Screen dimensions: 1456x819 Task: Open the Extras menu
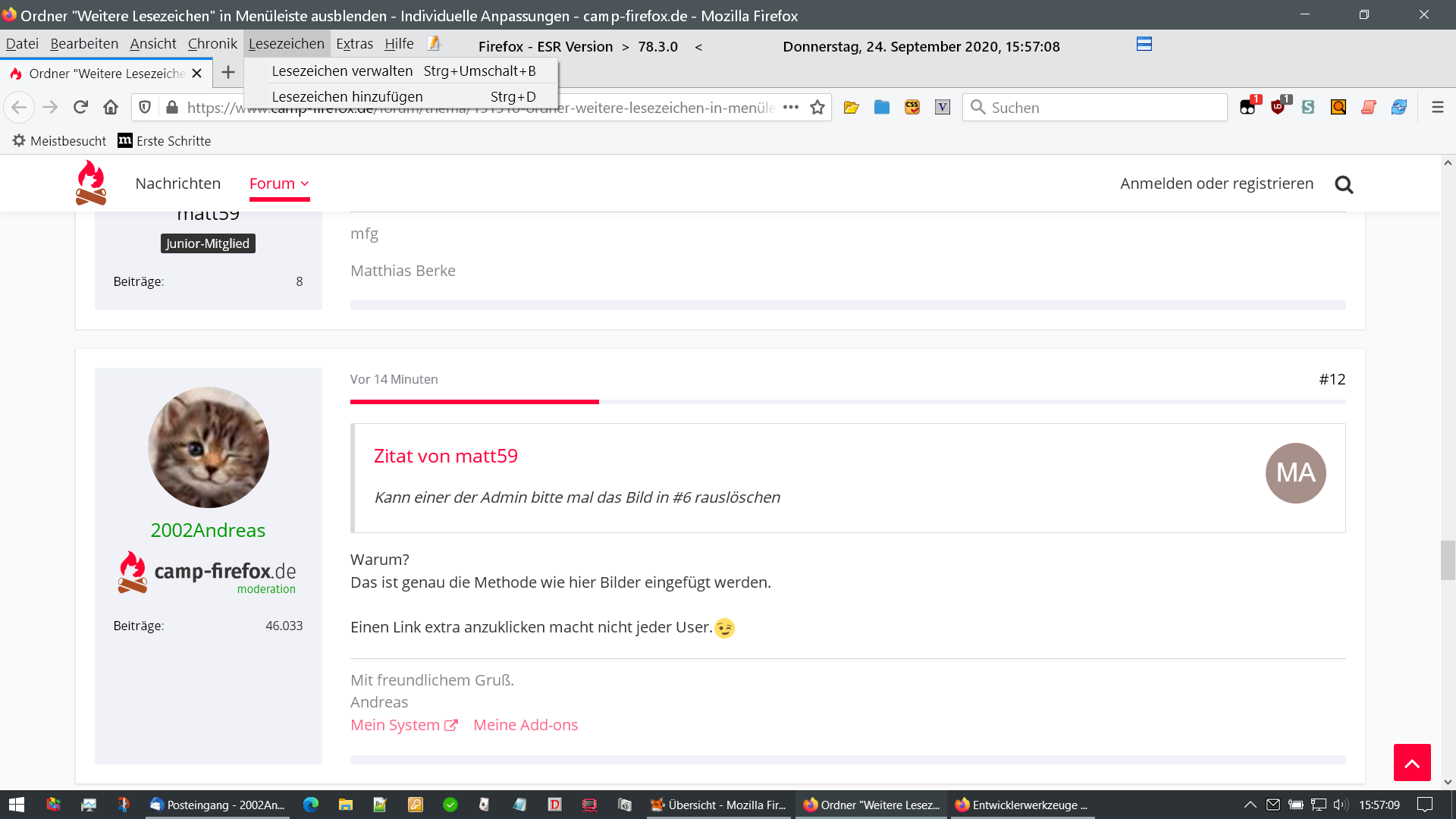pos(354,44)
